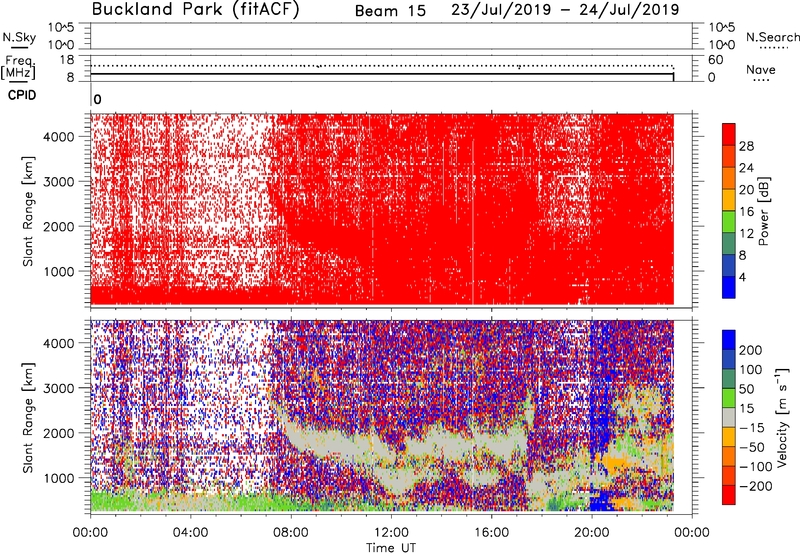Click the 4 label on power colorbar
This screenshot has height=554, width=800.
pos(742,277)
